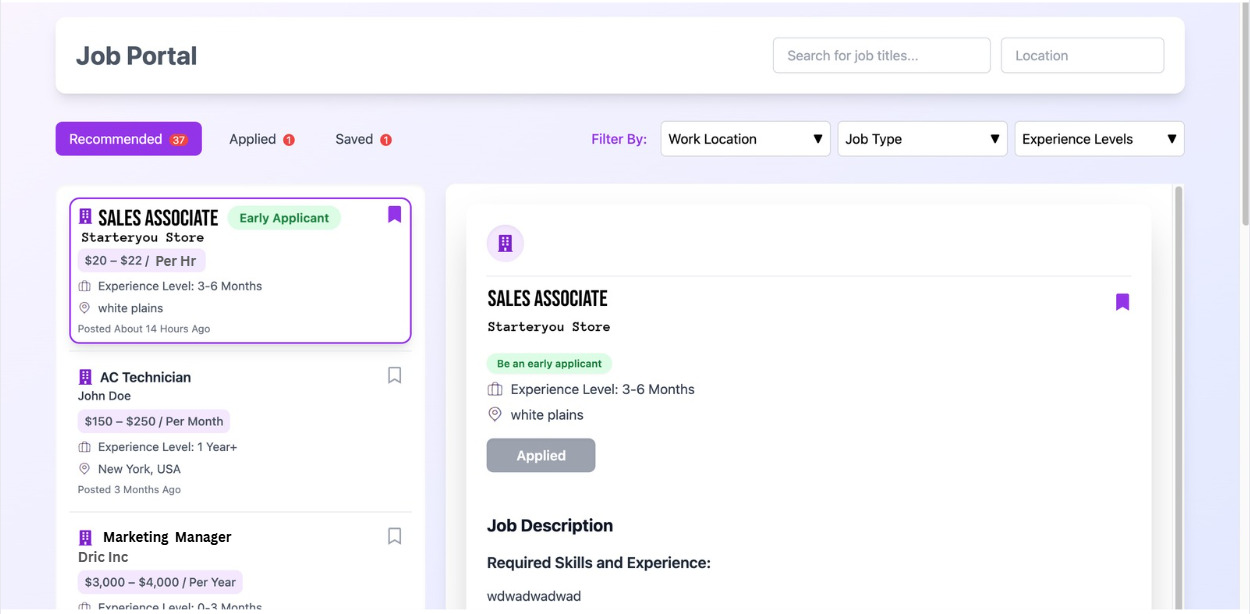Click building icon beside Marketing Manager

click(x=85, y=537)
